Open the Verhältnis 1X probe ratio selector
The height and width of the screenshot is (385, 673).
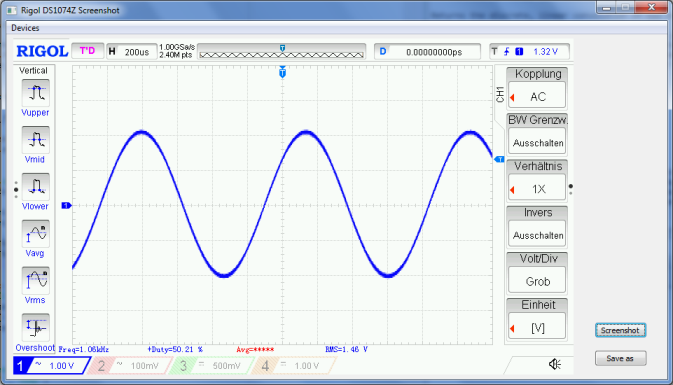coord(537,188)
